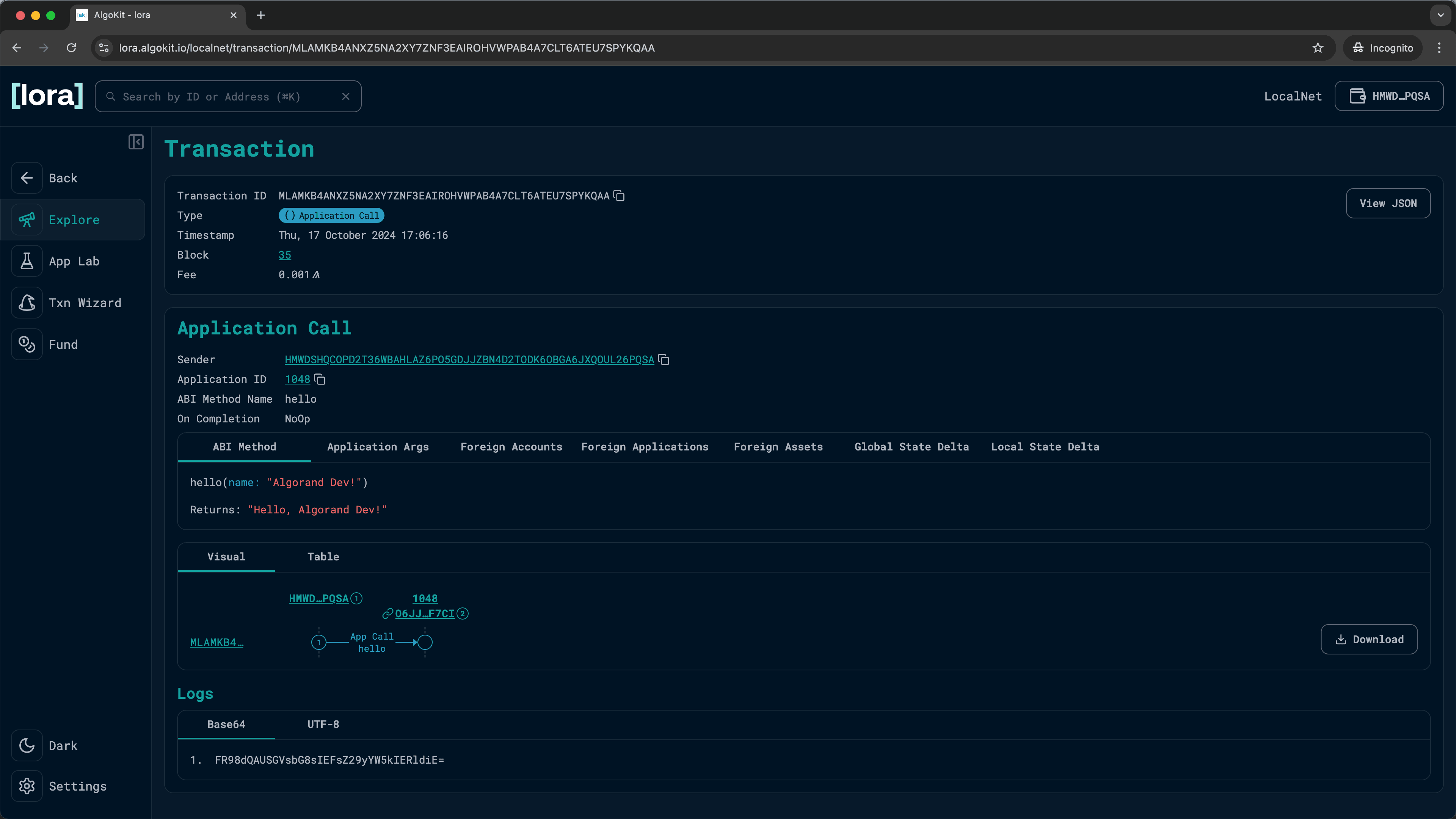
Task: Click the lora logo
Action: [x=47, y=95]
